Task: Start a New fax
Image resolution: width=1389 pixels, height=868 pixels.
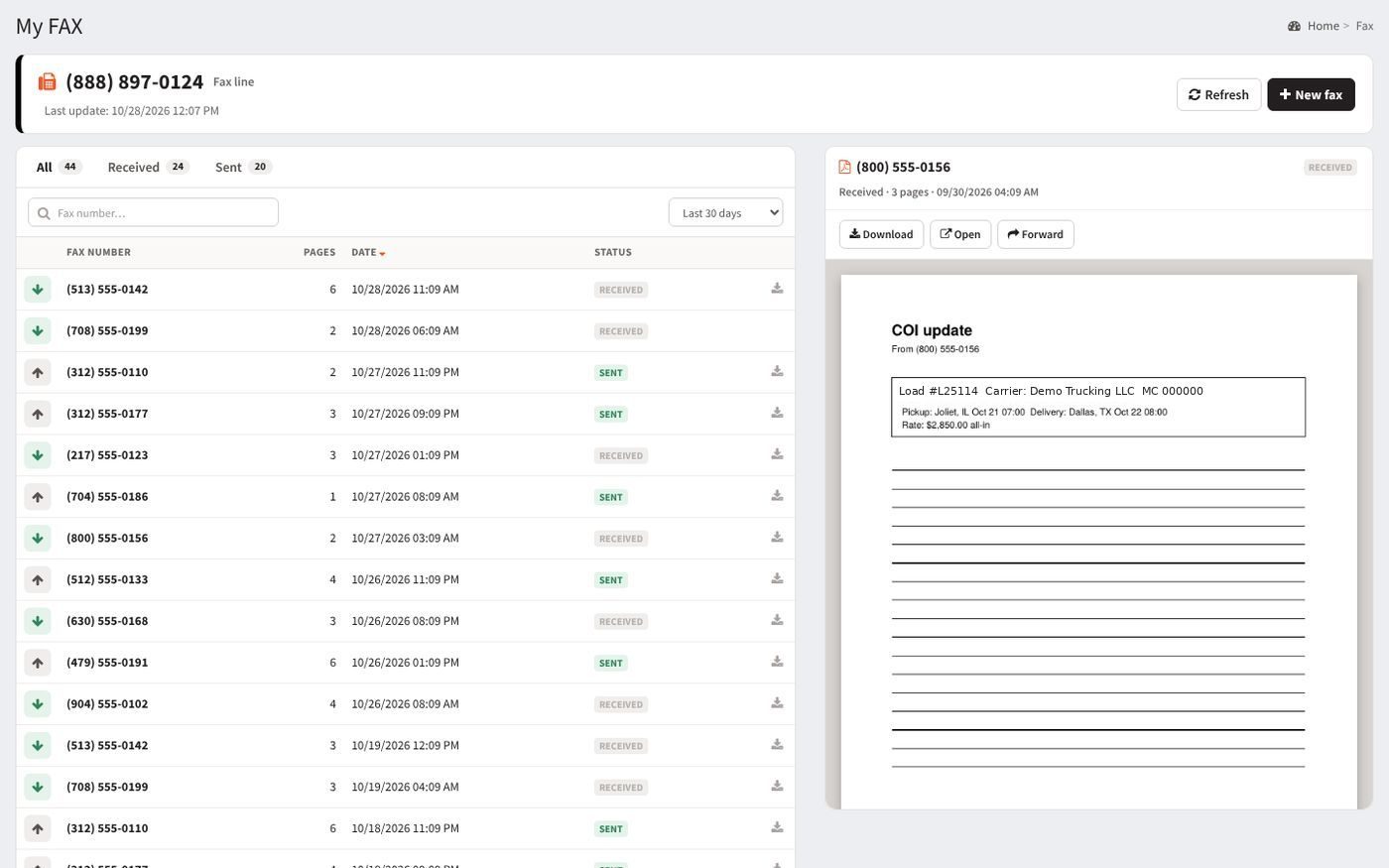Action: [x=1311, y=94]
